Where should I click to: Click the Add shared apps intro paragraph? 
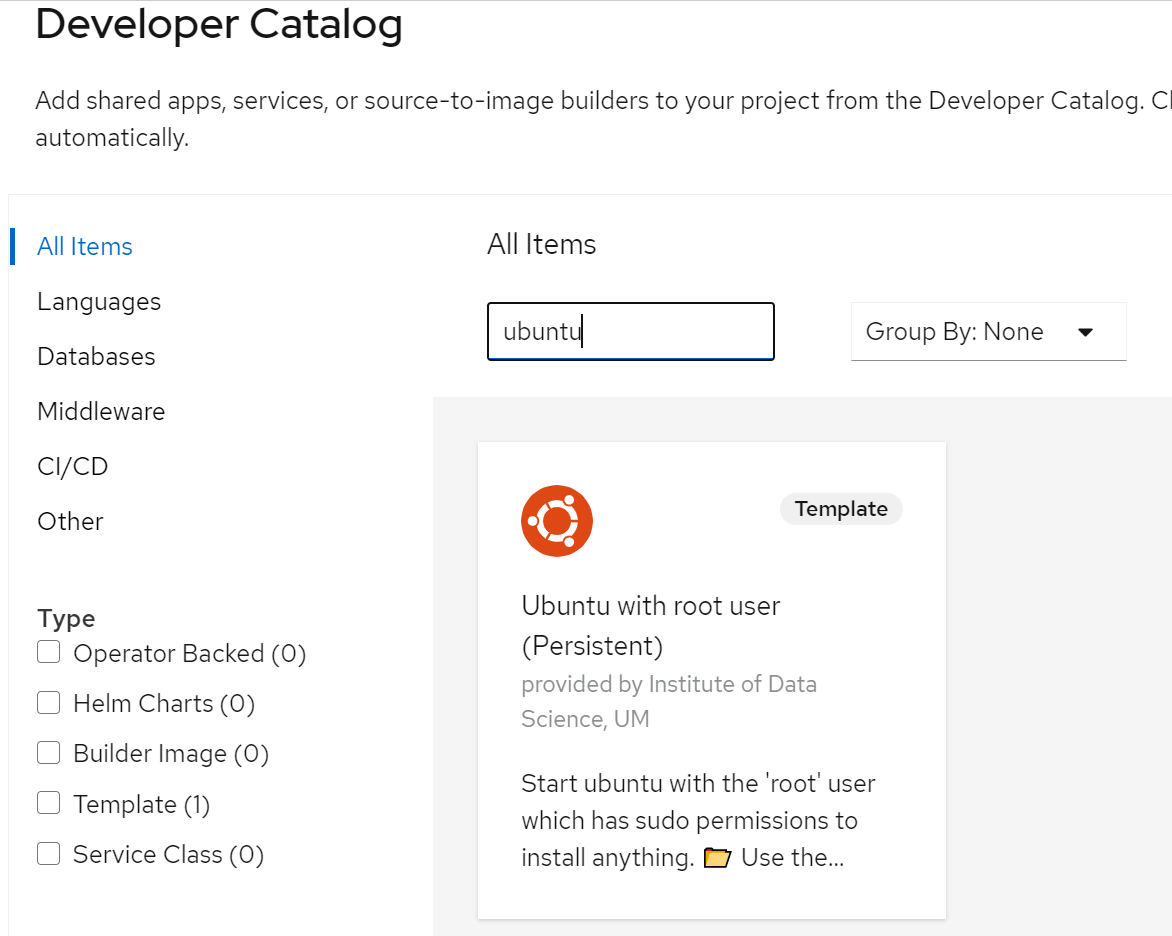603,119
